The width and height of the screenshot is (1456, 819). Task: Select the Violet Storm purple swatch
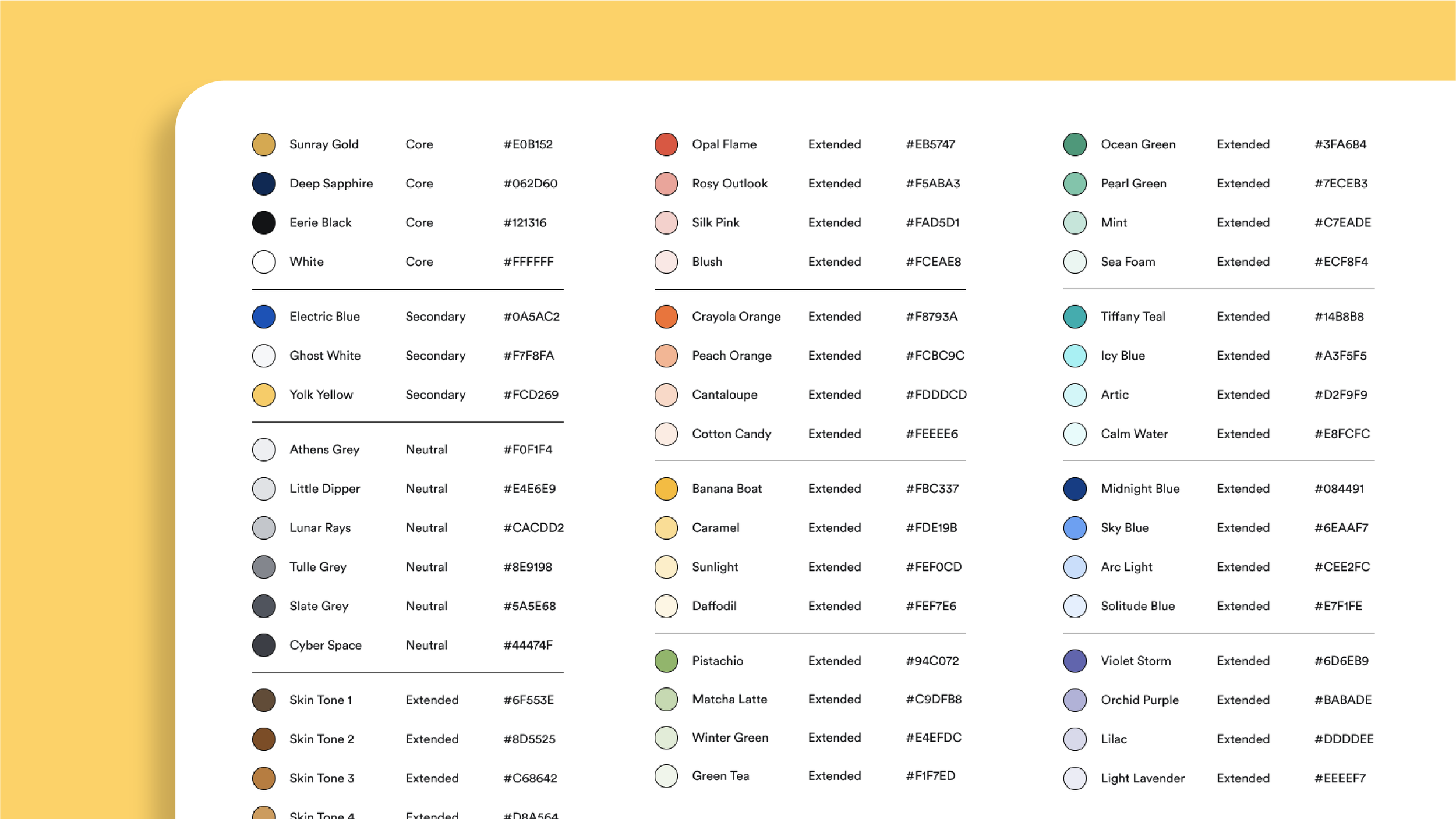pyautogui.click(x=1075, y=661)
